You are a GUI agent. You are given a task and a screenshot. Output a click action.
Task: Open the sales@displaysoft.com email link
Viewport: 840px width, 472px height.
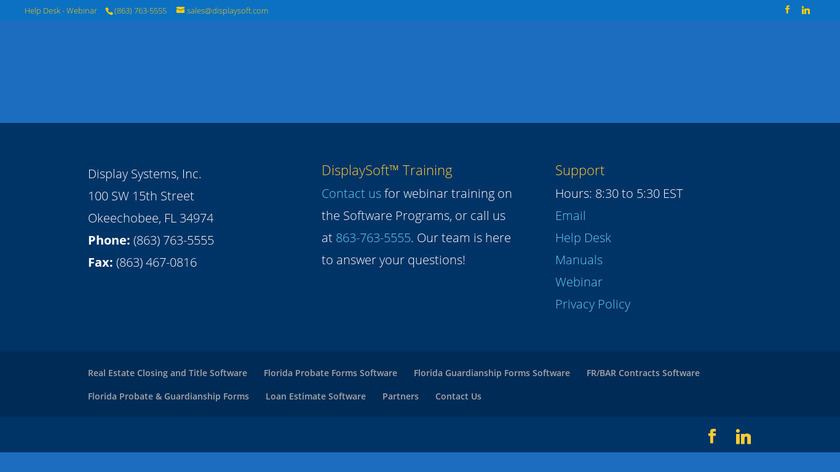pyautogui.click(x=227, y=11)
